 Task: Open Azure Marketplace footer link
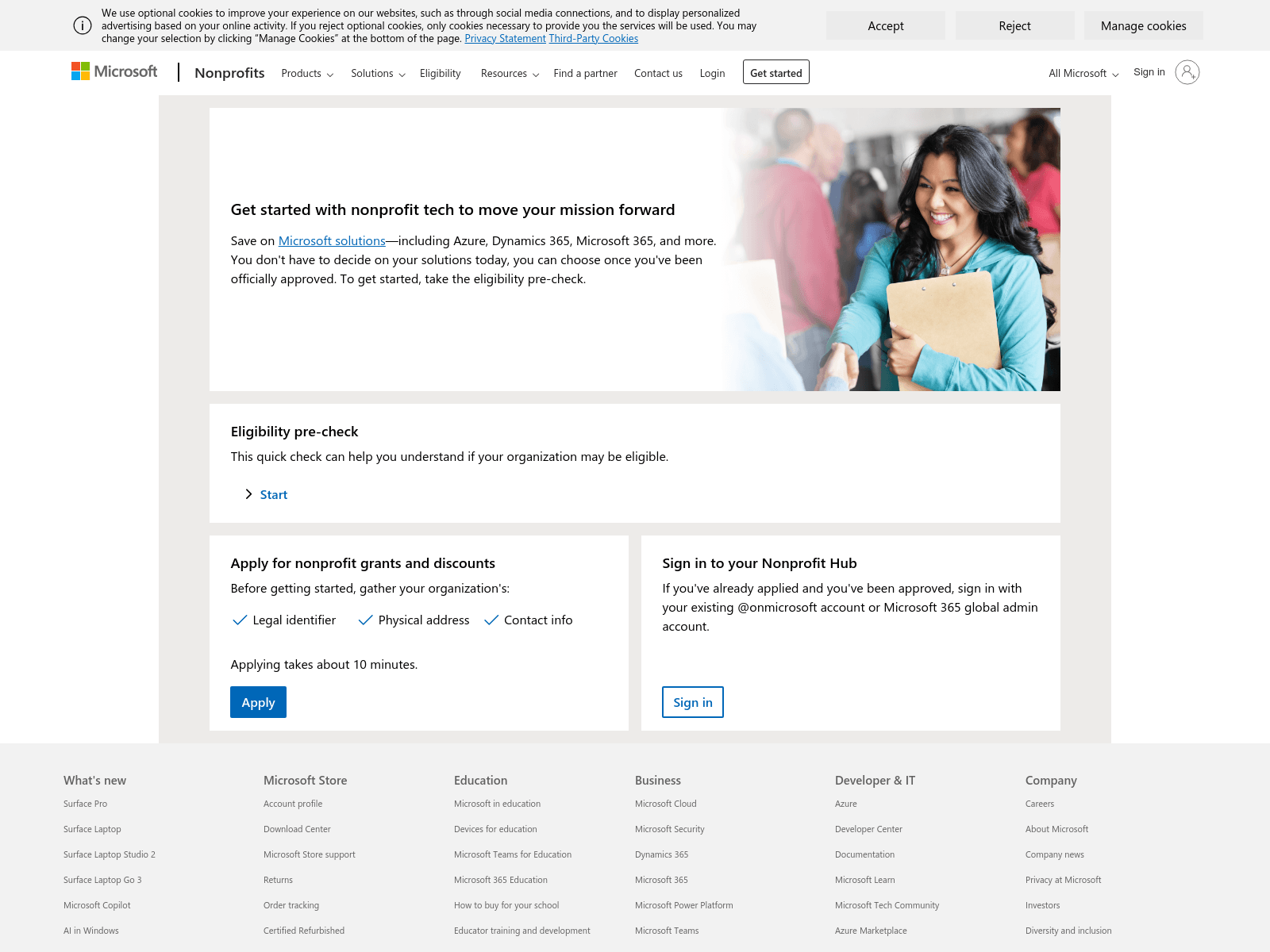[871, 931]
